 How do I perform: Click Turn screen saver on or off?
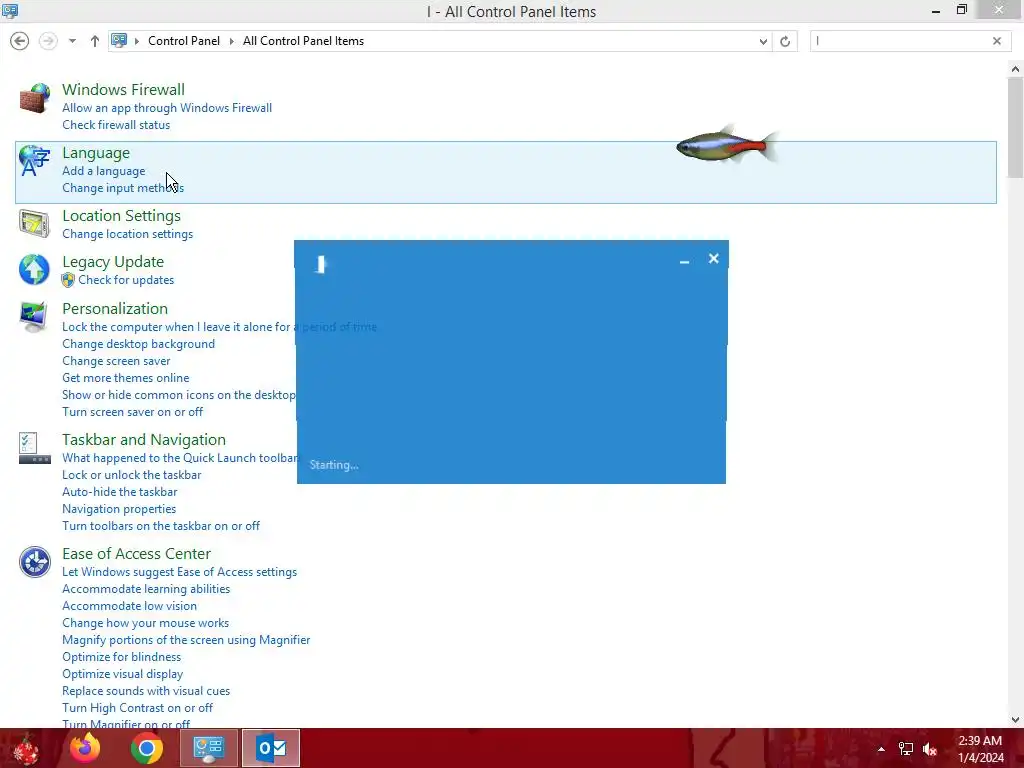coord(133,411)
